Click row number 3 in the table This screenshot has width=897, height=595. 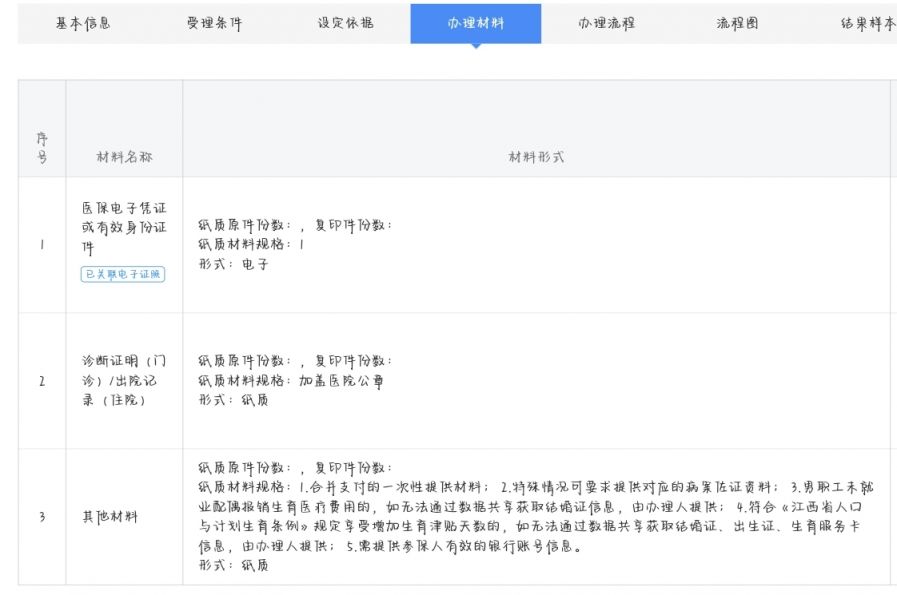[x=42, y=517]
